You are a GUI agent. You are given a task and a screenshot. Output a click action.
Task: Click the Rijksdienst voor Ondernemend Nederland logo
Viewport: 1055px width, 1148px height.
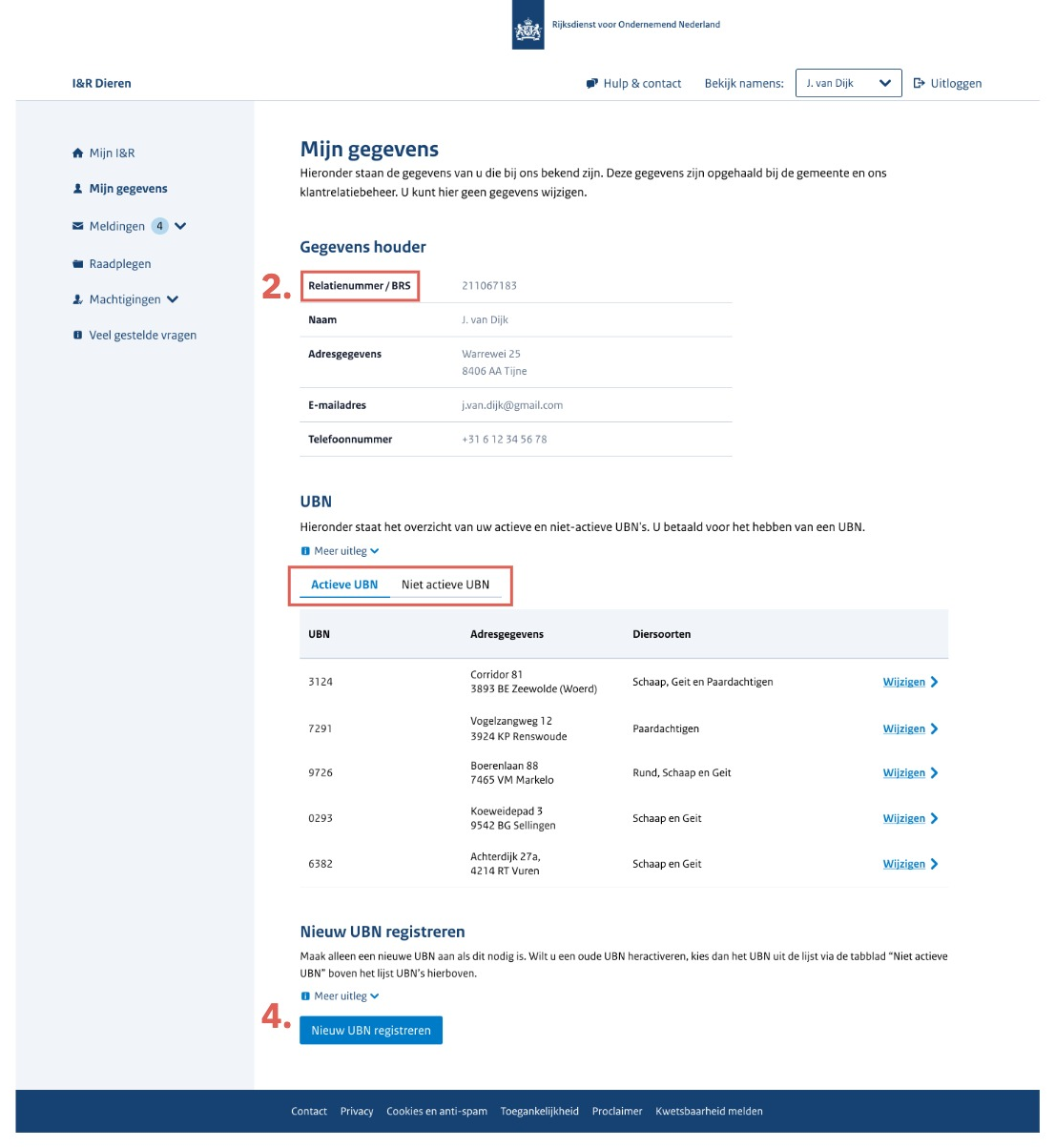tap(527, 25)
